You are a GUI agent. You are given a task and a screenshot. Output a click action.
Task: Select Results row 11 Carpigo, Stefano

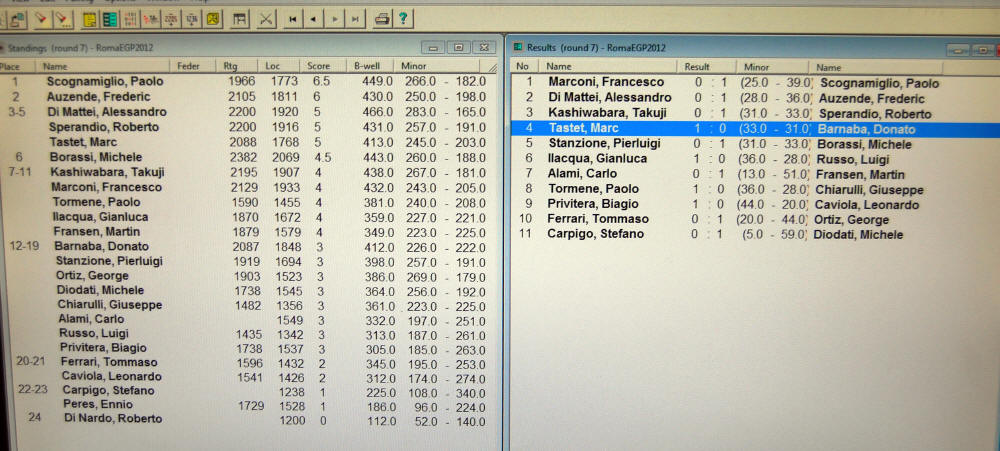[x=595, y=234]
